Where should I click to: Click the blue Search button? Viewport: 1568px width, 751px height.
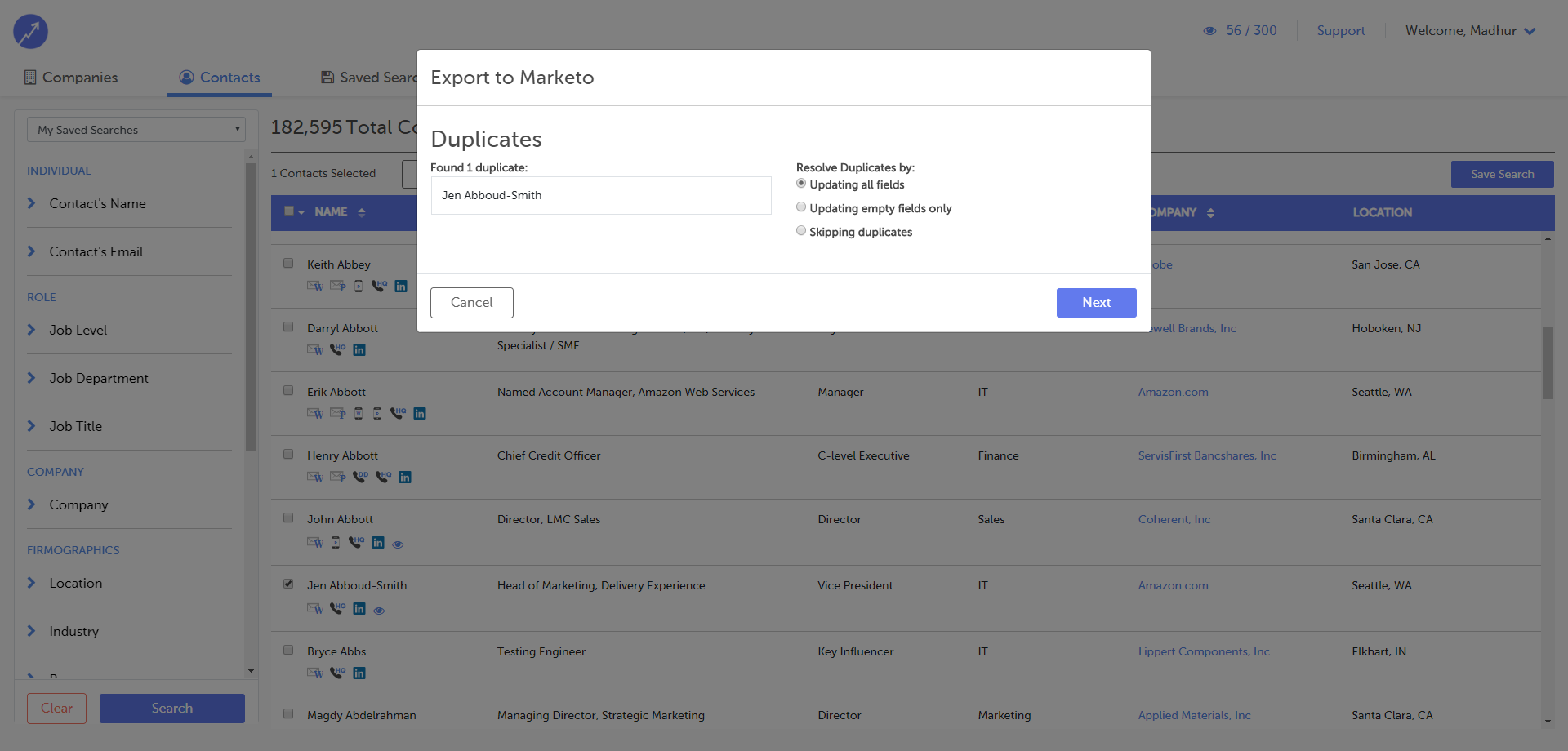pyautogui.click(x=172, y=709)
